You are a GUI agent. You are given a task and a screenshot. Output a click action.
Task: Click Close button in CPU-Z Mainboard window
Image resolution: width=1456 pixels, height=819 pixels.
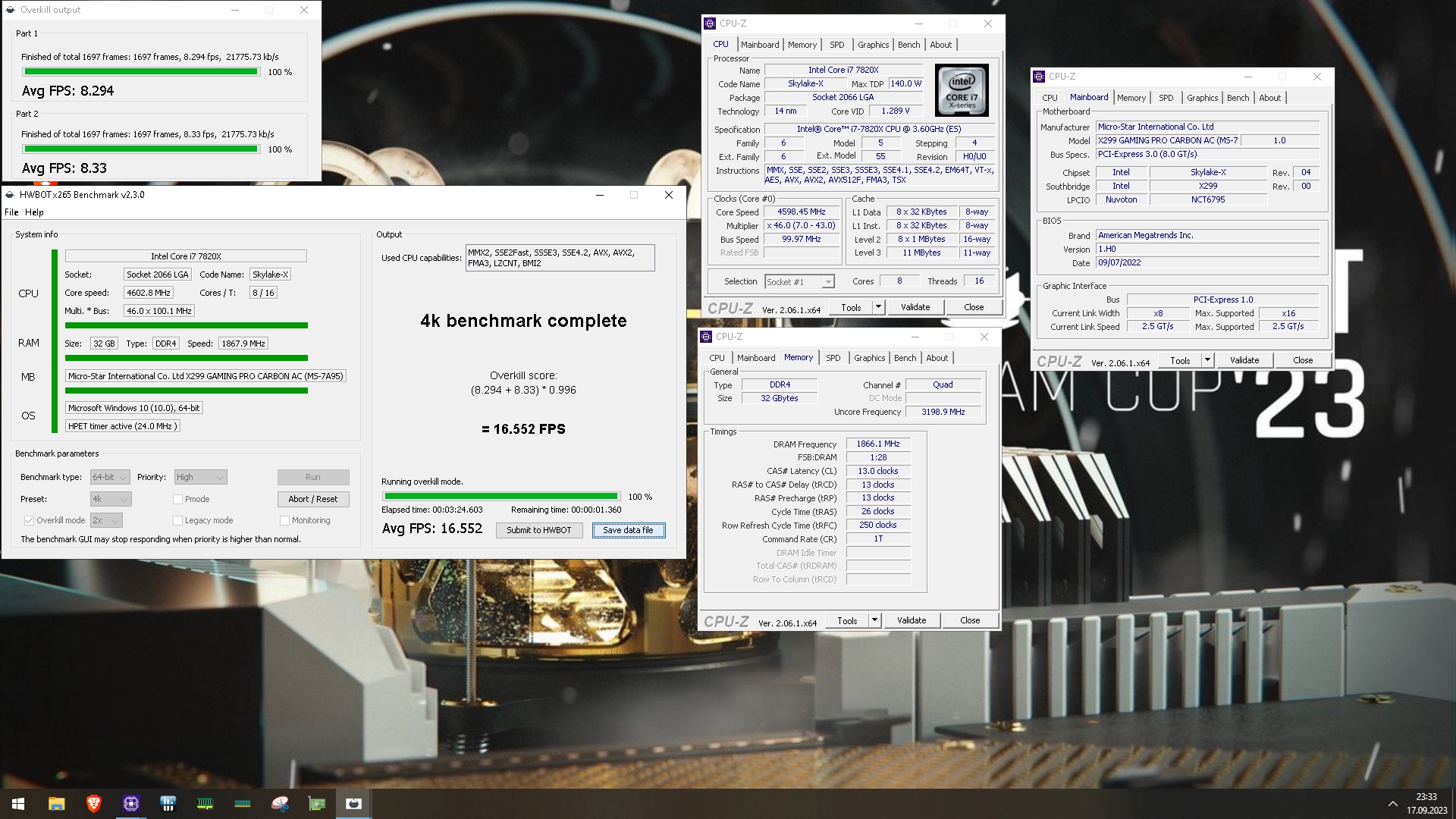1303,360
